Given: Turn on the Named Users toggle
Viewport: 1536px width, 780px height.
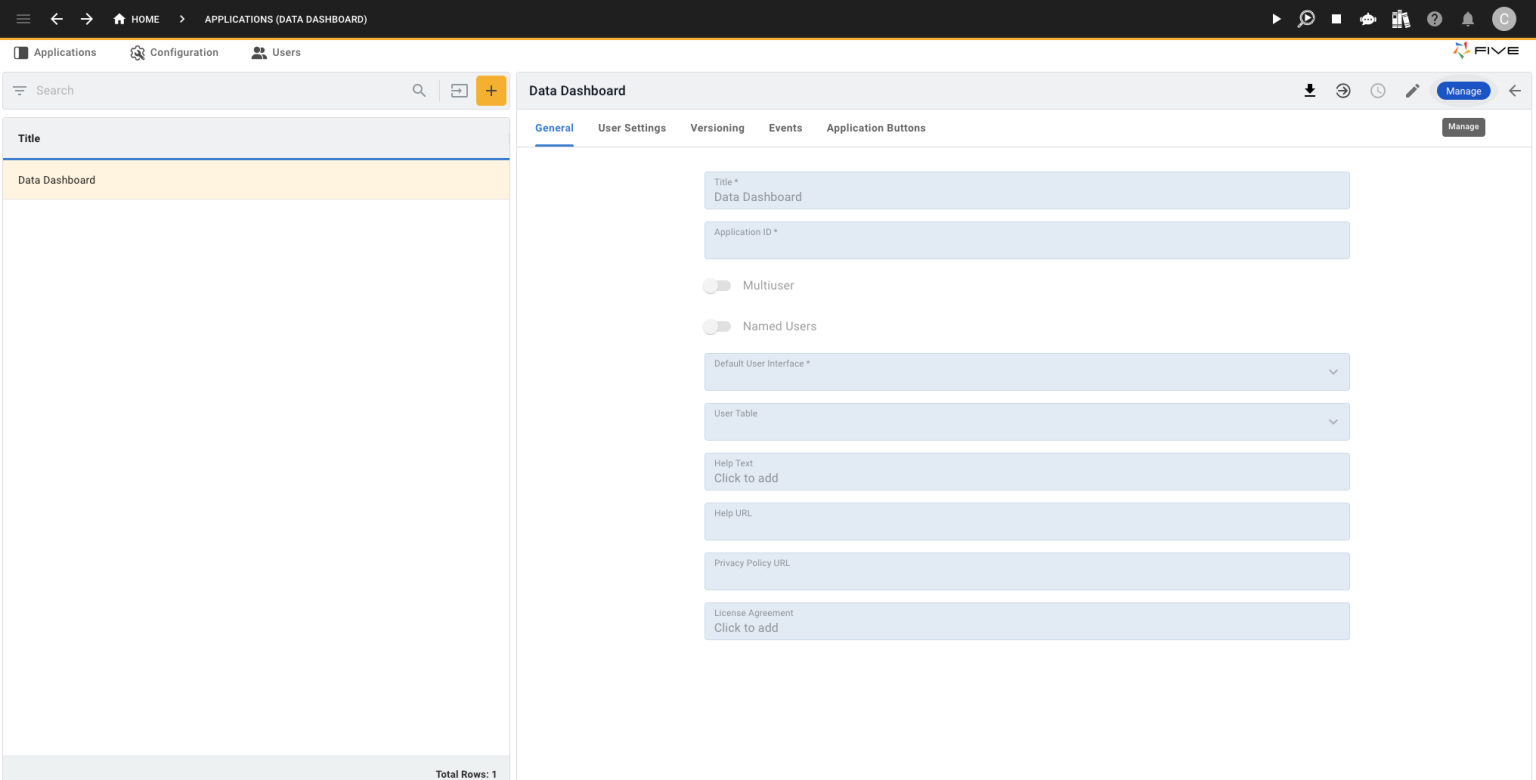Looking at the screenshot, I should 717,326.
